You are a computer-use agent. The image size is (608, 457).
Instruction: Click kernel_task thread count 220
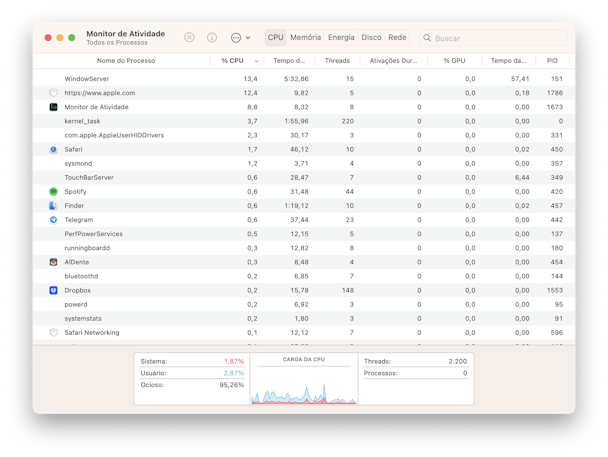(347, 121)
